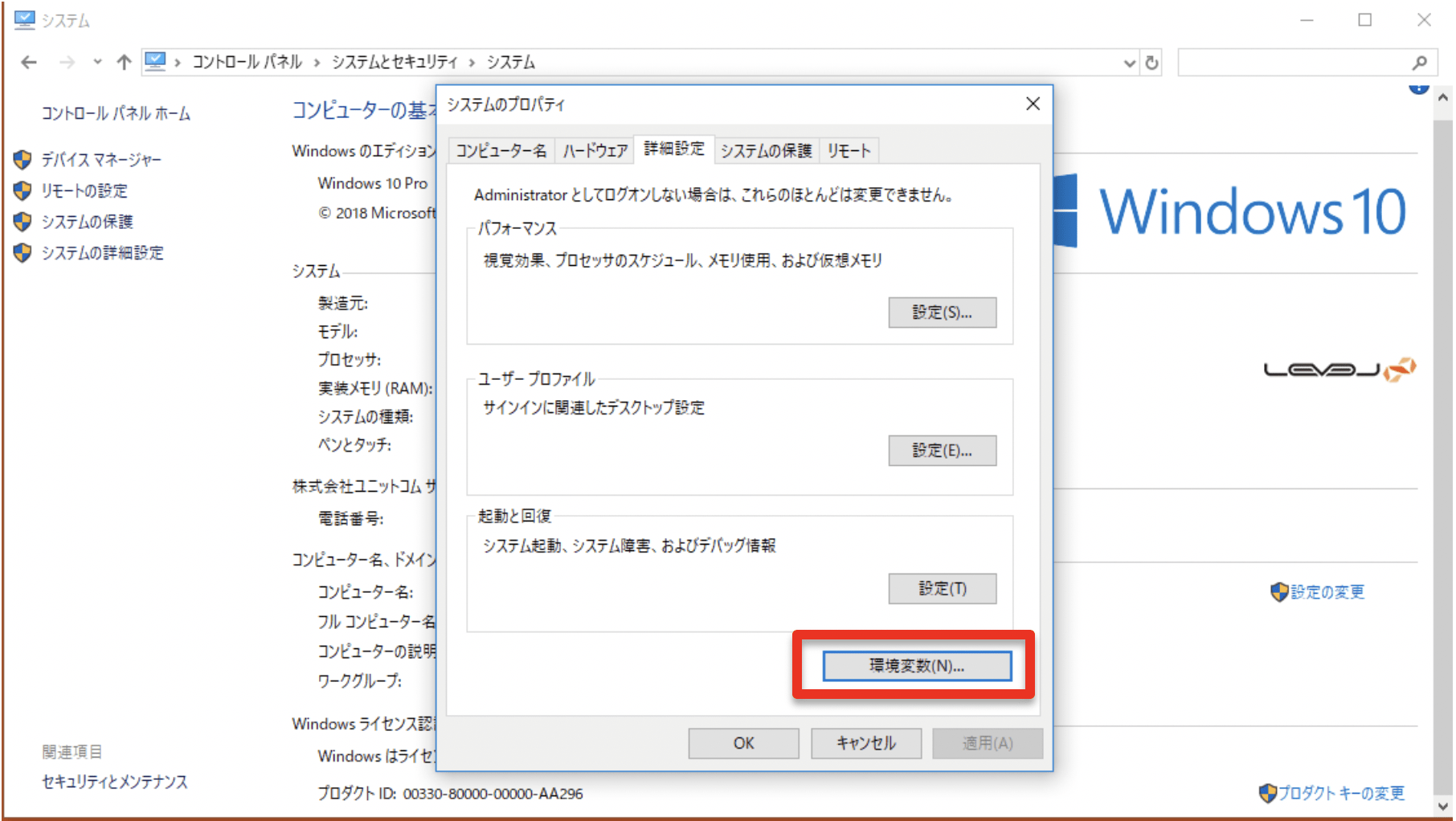The height and width of the screenshot is (821, 1456).
Task: Open the プロダクト キーの変更 link
Action: click(1341, 794)
